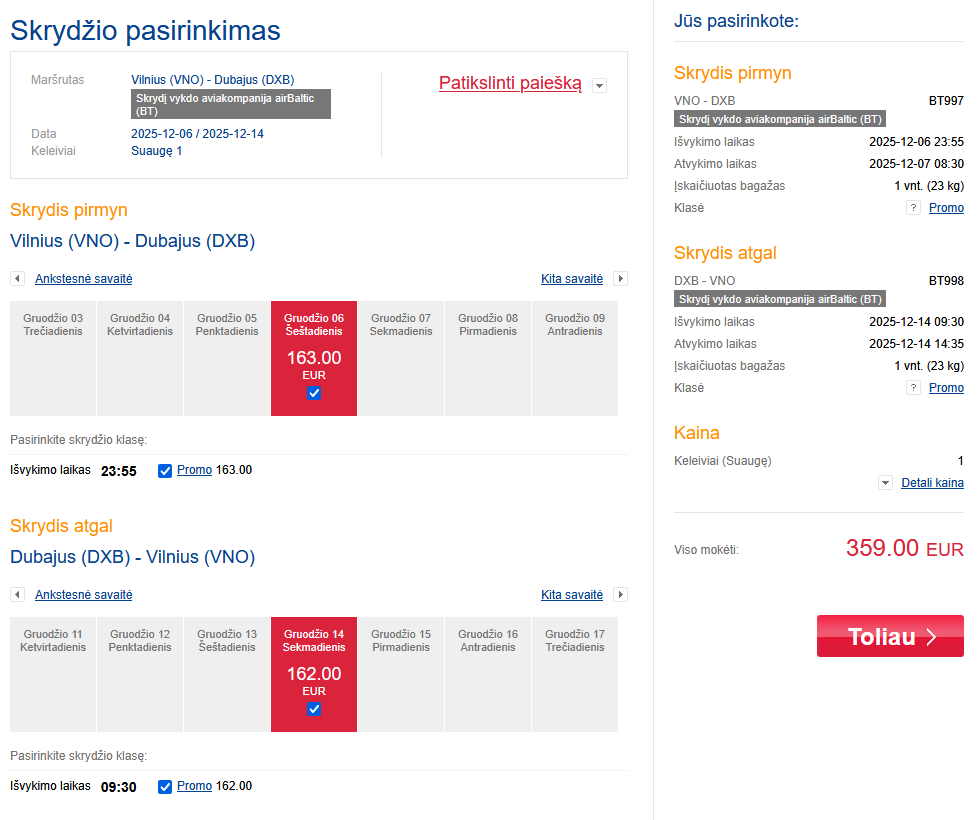This screenshot has width=977, height=820.
Task: Click question mark icon beside outbound Klasė
Action: (x=912, y=208)
